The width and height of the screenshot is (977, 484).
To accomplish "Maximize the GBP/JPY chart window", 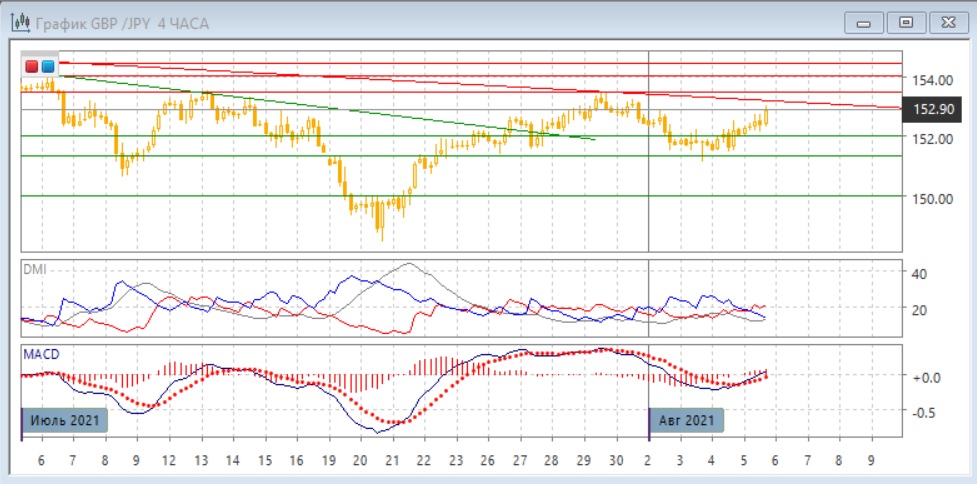I will pyautogui.click(x=905, y=22).
